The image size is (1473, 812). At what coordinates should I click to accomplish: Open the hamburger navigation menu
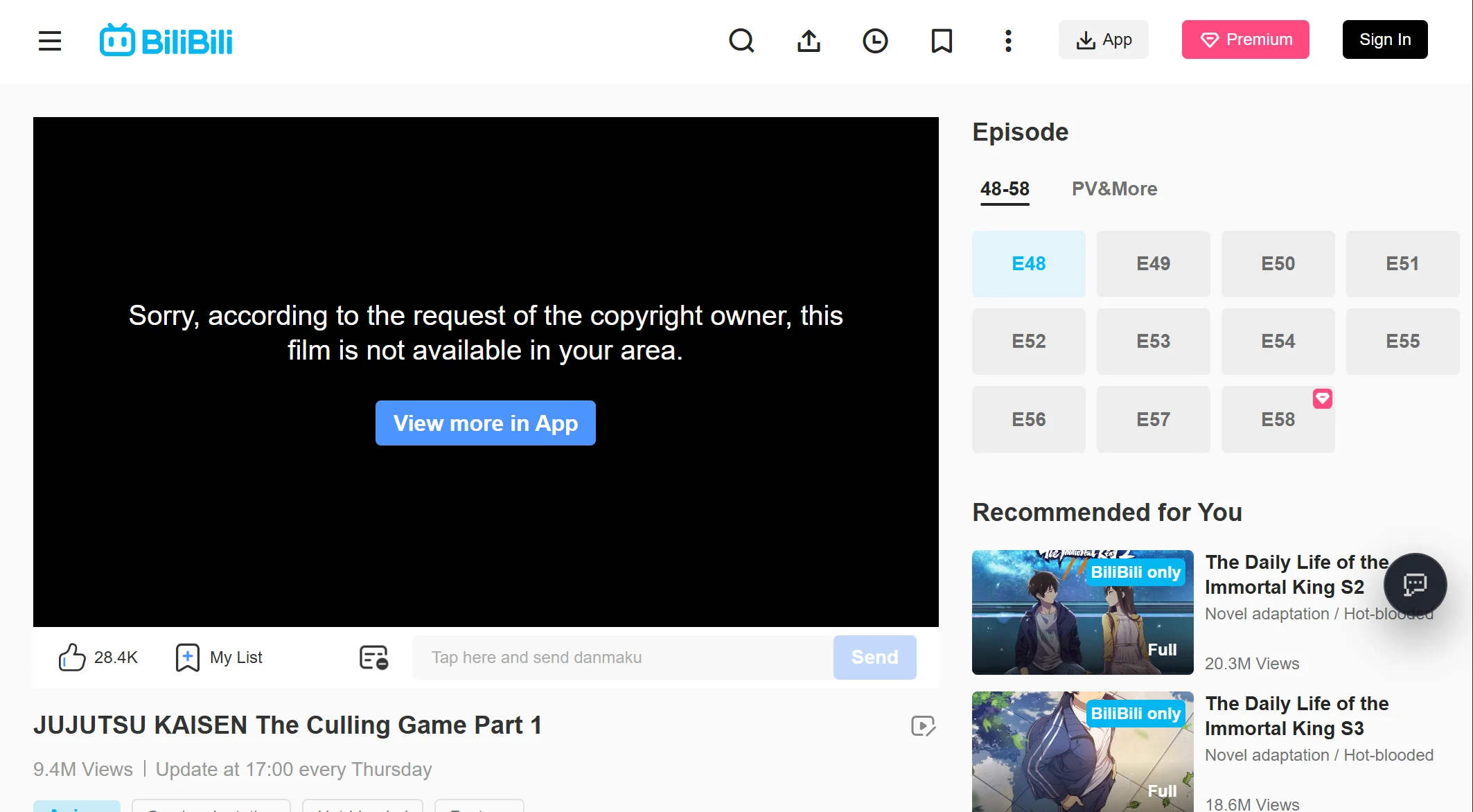50,41
